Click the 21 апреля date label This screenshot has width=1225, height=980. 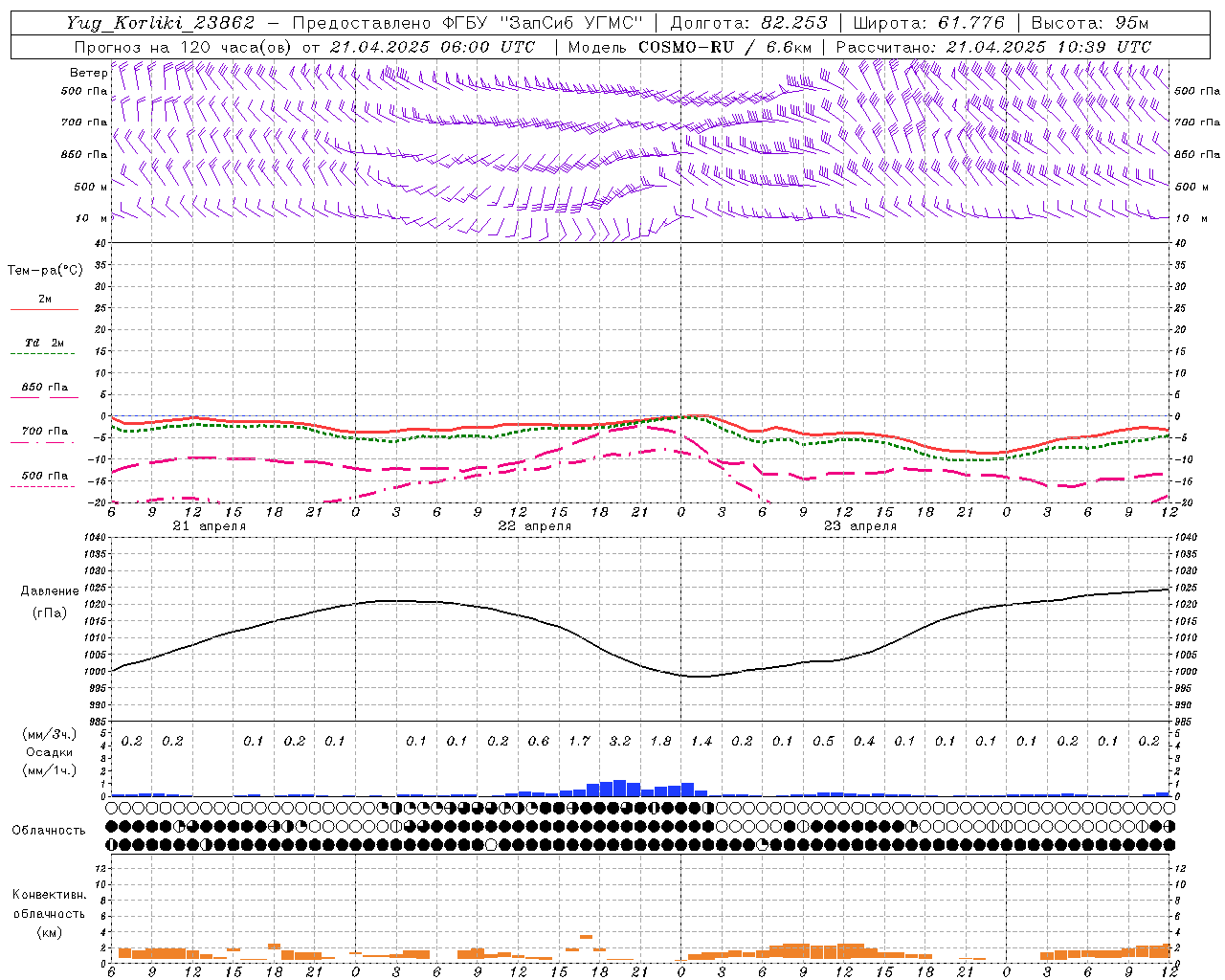pos(209,526)
